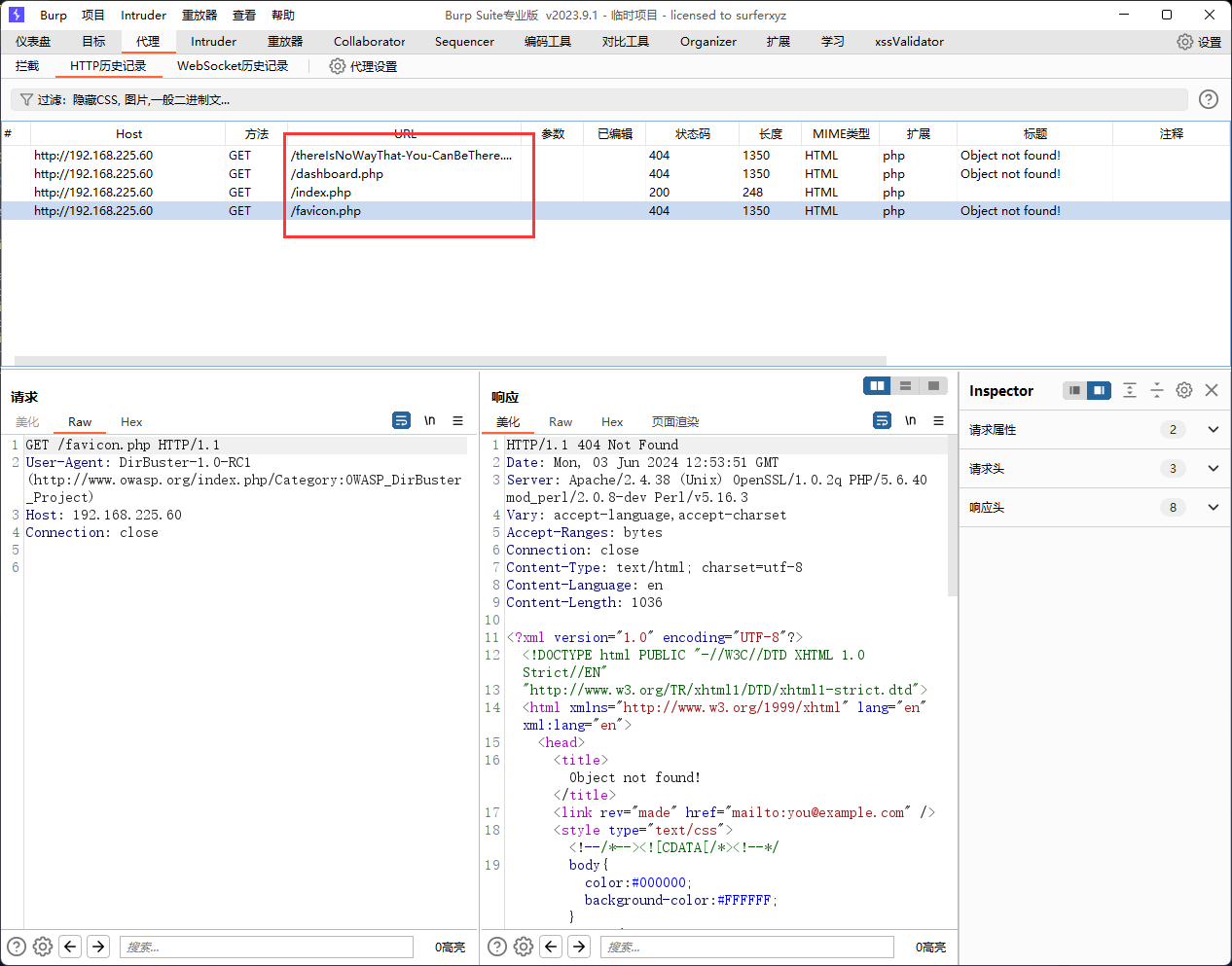
Task: Toggle word wrap icon in response pane
Action: [x=882, y=420]
